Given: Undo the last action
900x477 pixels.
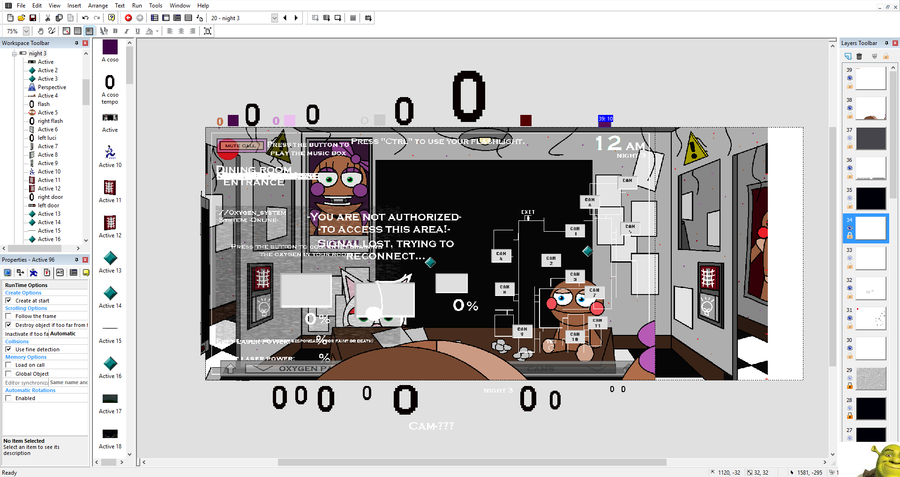Looking at the screenshot, I should 86,18.
